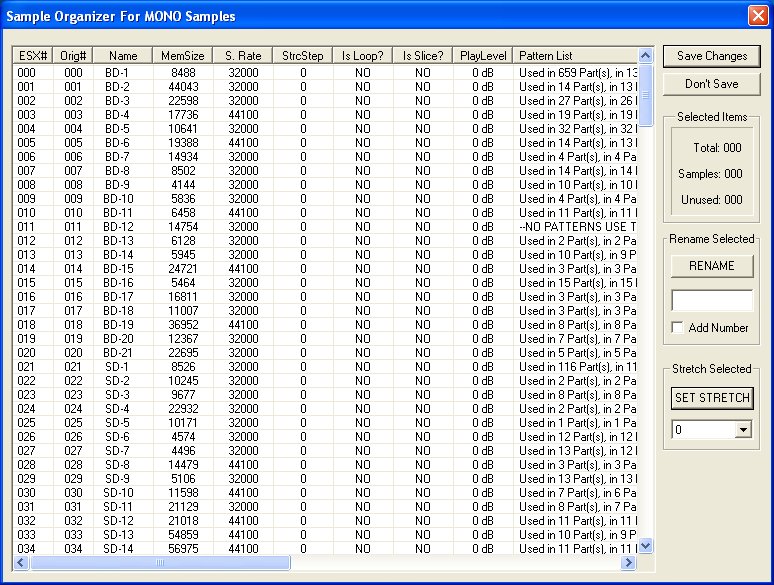Open the stretch value dropdown
Image resolution: width=774 pixels, height=585 pixels.
pyautogui.click(x=743, y=429)
